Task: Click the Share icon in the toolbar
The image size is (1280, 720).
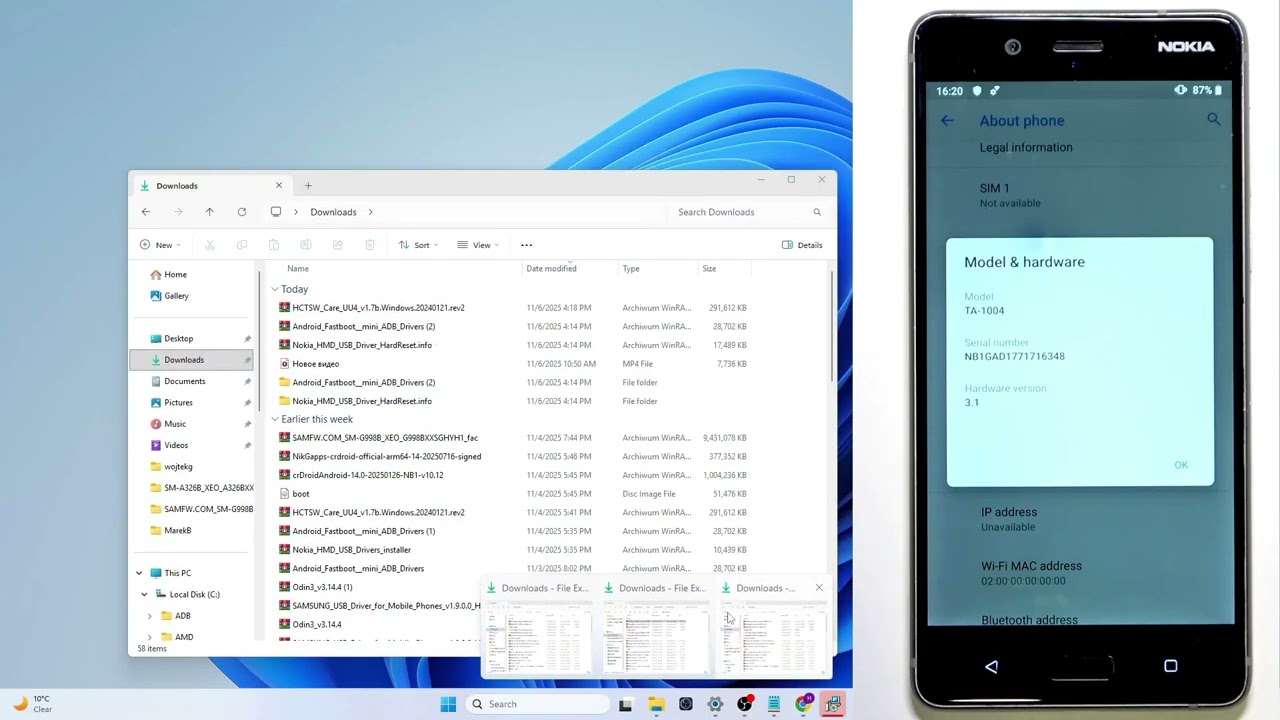Action: pos(338,245)
